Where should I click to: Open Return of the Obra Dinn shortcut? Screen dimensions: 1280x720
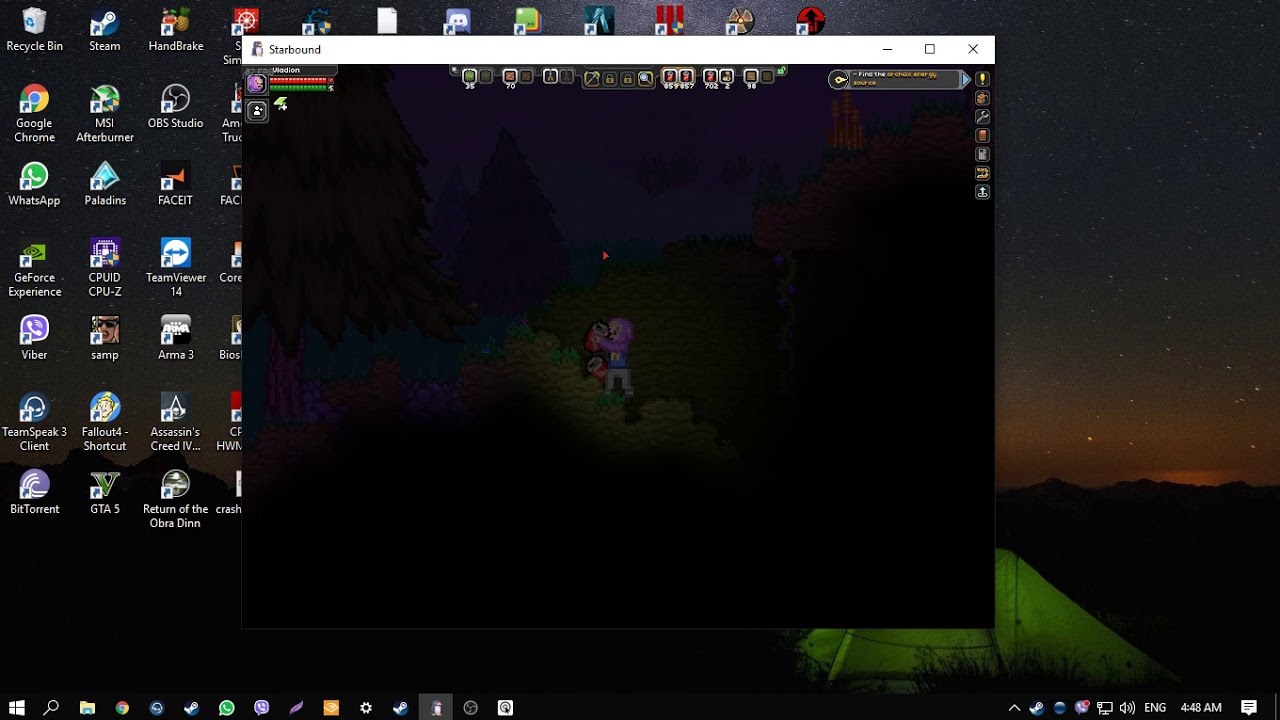pos(176,499)
